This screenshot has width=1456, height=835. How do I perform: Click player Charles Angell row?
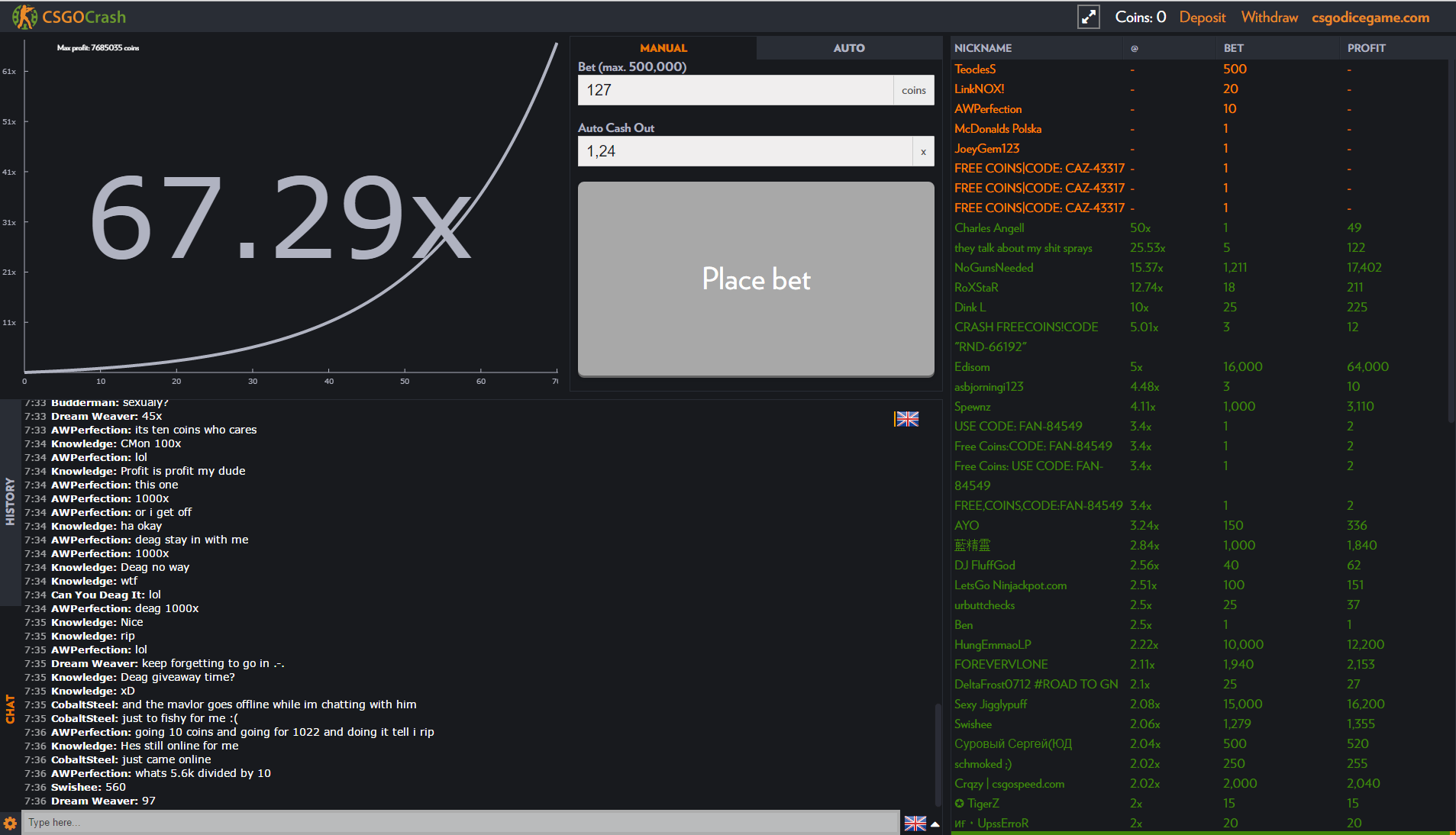pos(1199,227)
